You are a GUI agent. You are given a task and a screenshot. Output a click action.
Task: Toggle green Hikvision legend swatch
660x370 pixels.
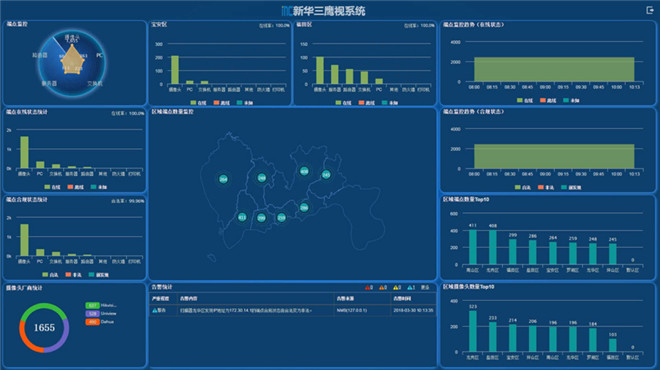coord(92,305)
